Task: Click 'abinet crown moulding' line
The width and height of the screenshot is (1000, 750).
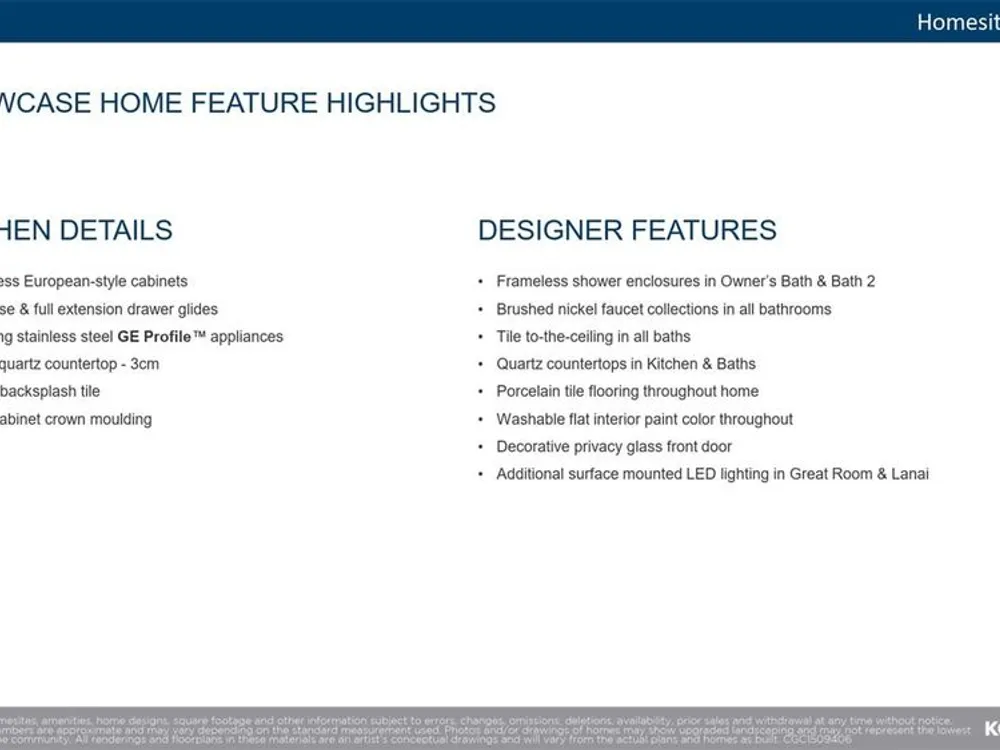Action: pyautogui.click(x=76, y=420)
